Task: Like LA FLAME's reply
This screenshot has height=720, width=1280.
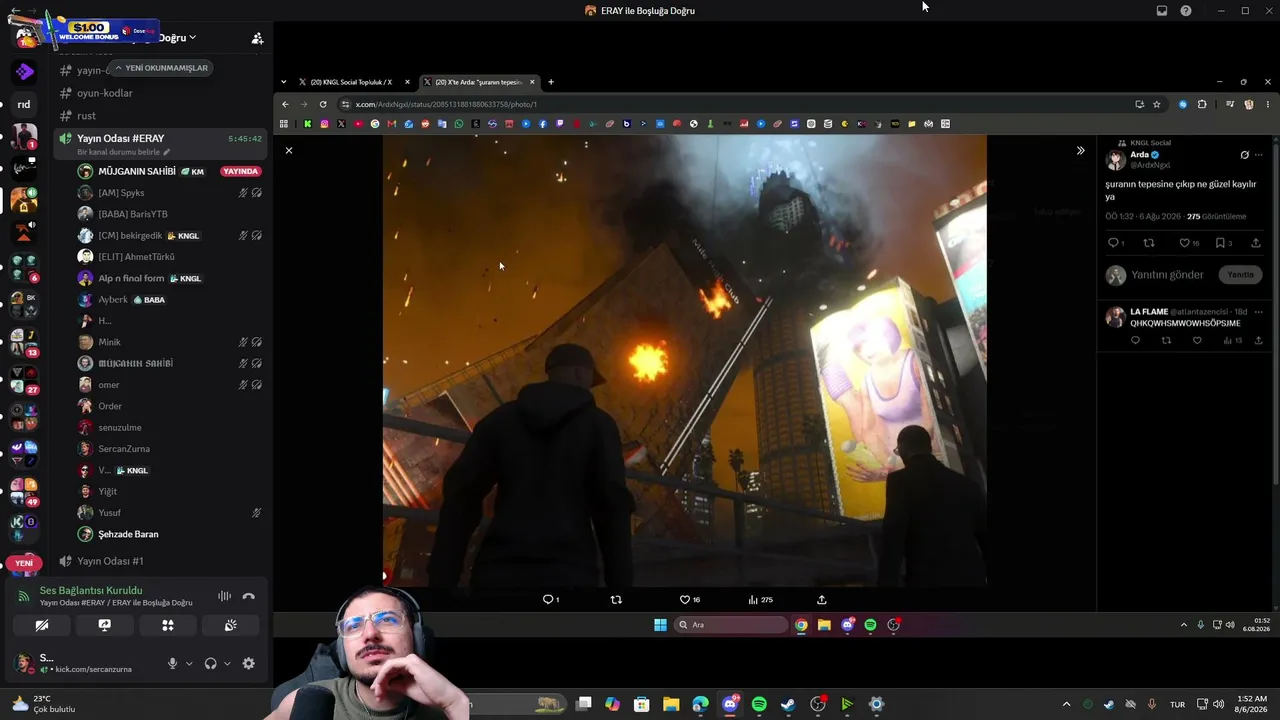Action: tap(1197, 341)
